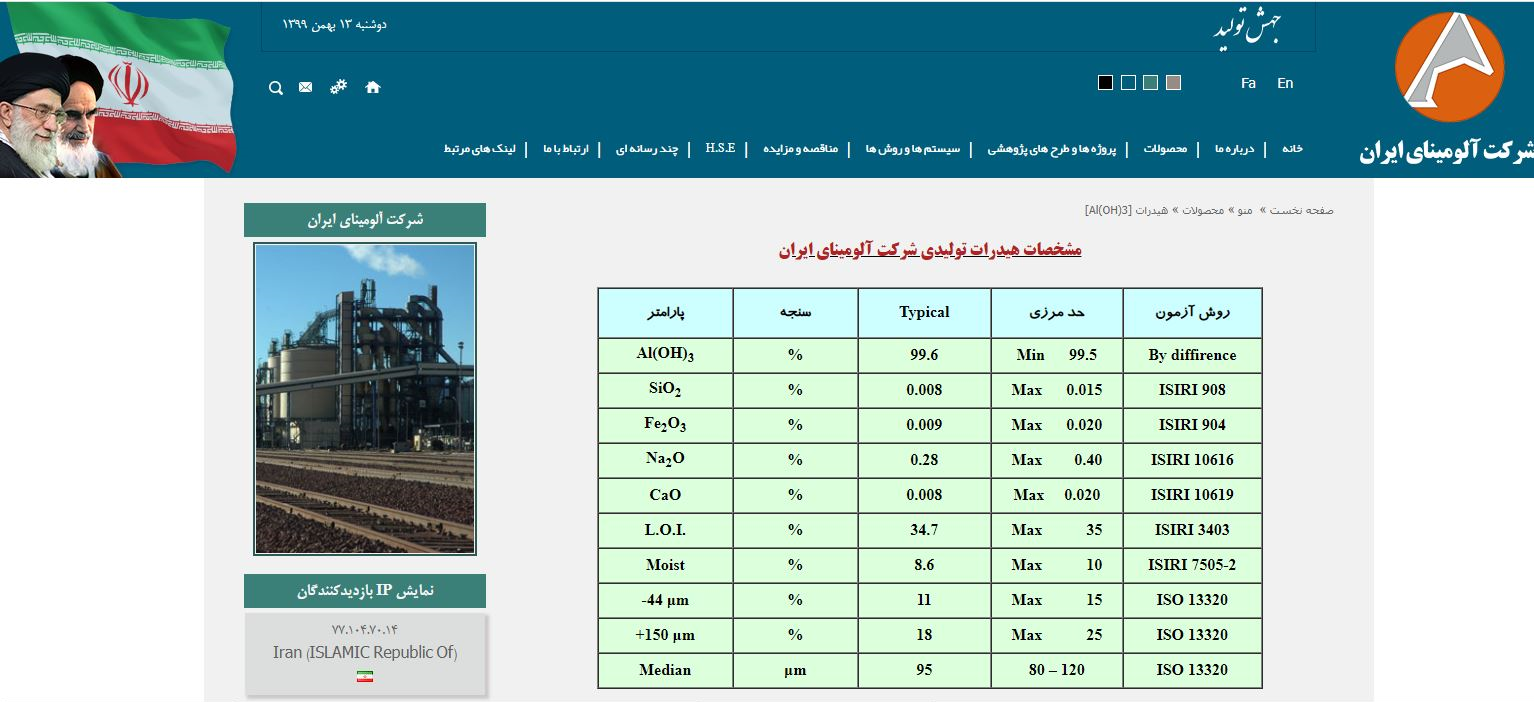
Task: Click the limit range 80 – 120
Action: [1057, 670]
